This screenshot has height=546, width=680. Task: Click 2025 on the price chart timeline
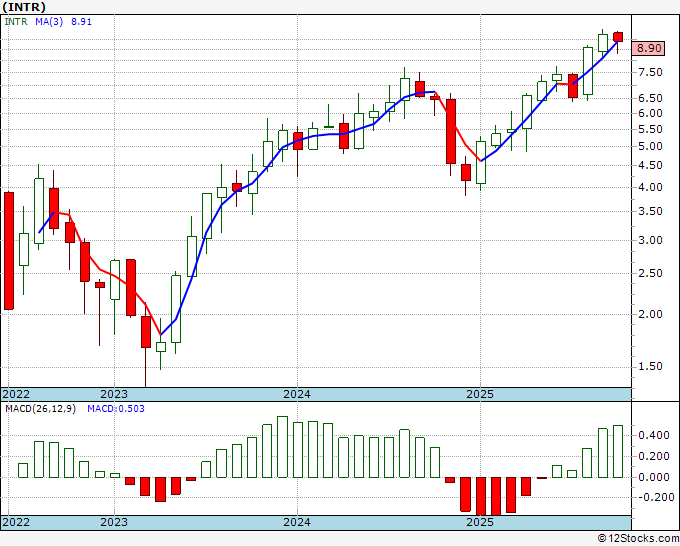pyautogui.click(x=480, y=394)
